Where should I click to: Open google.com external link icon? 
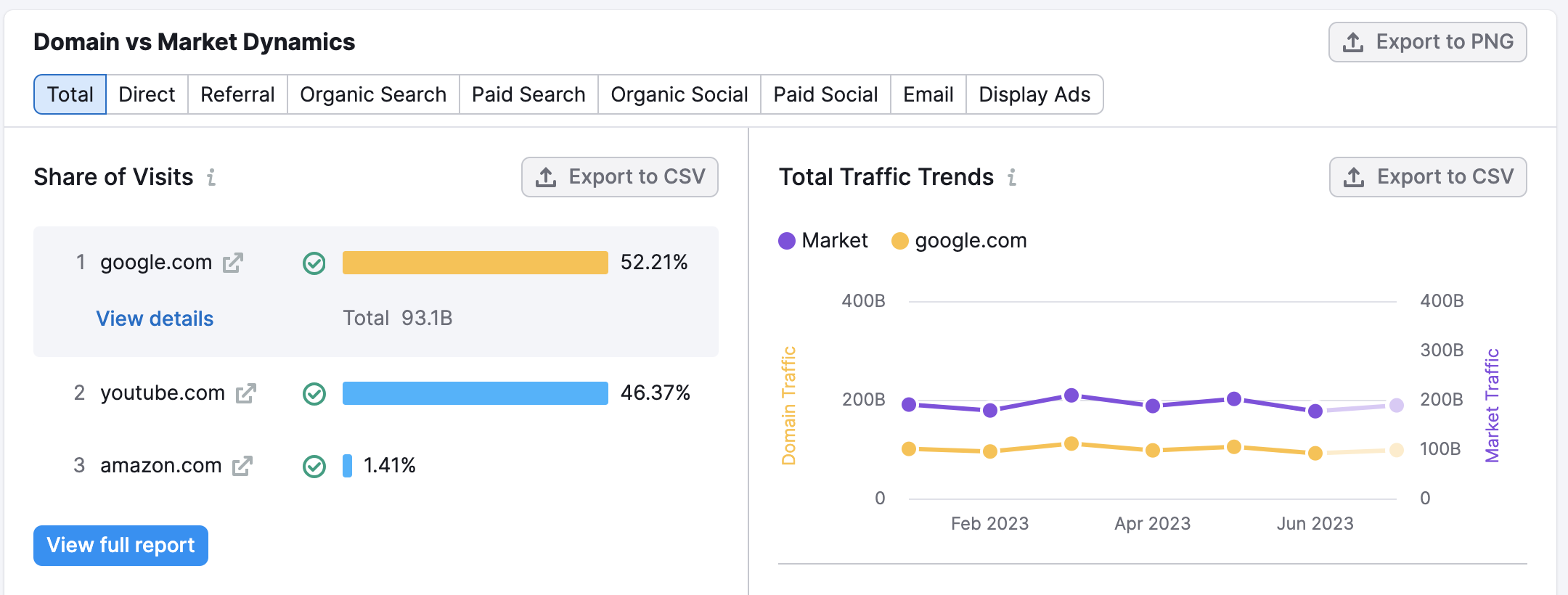tap(232, 263)
